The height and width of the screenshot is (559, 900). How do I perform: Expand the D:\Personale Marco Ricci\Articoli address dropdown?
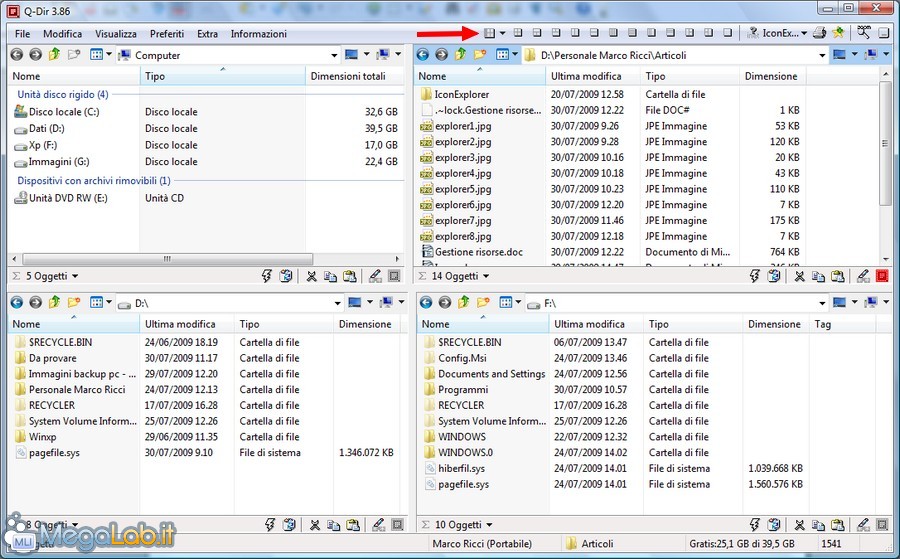click(x=822, y=56)
